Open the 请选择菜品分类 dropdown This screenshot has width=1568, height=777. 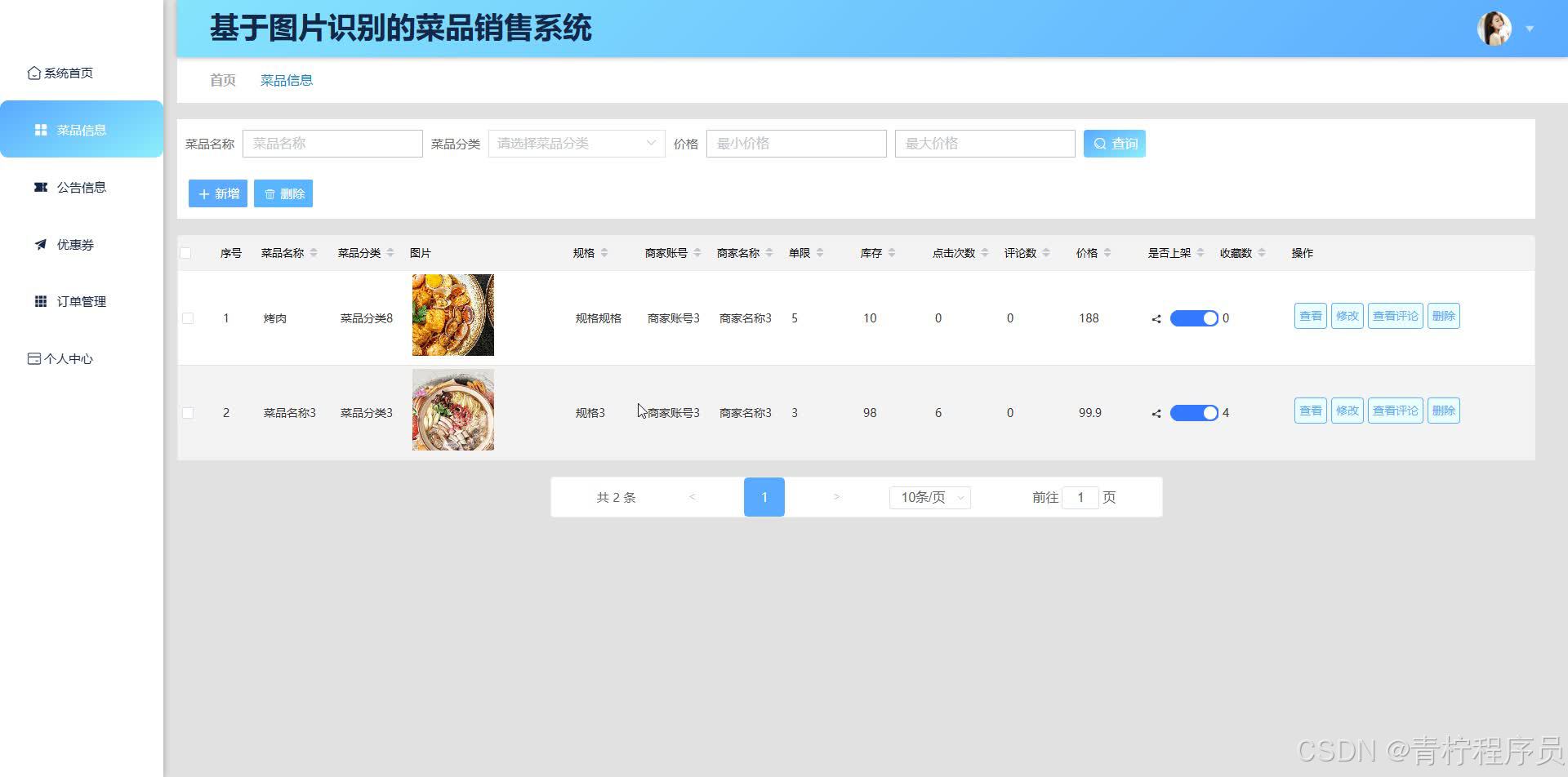tap(576, 143)
